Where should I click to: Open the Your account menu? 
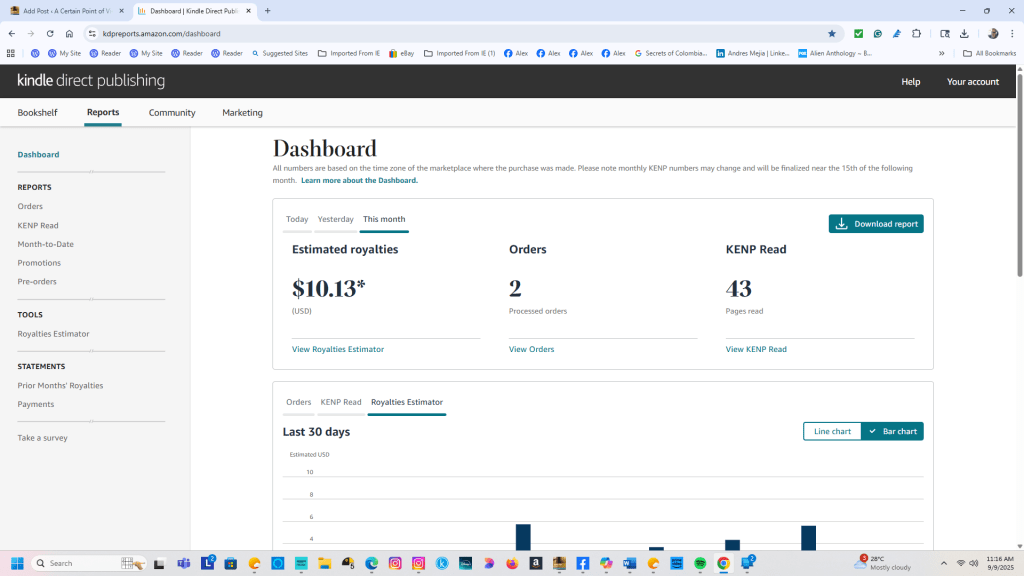pos(972,82)
